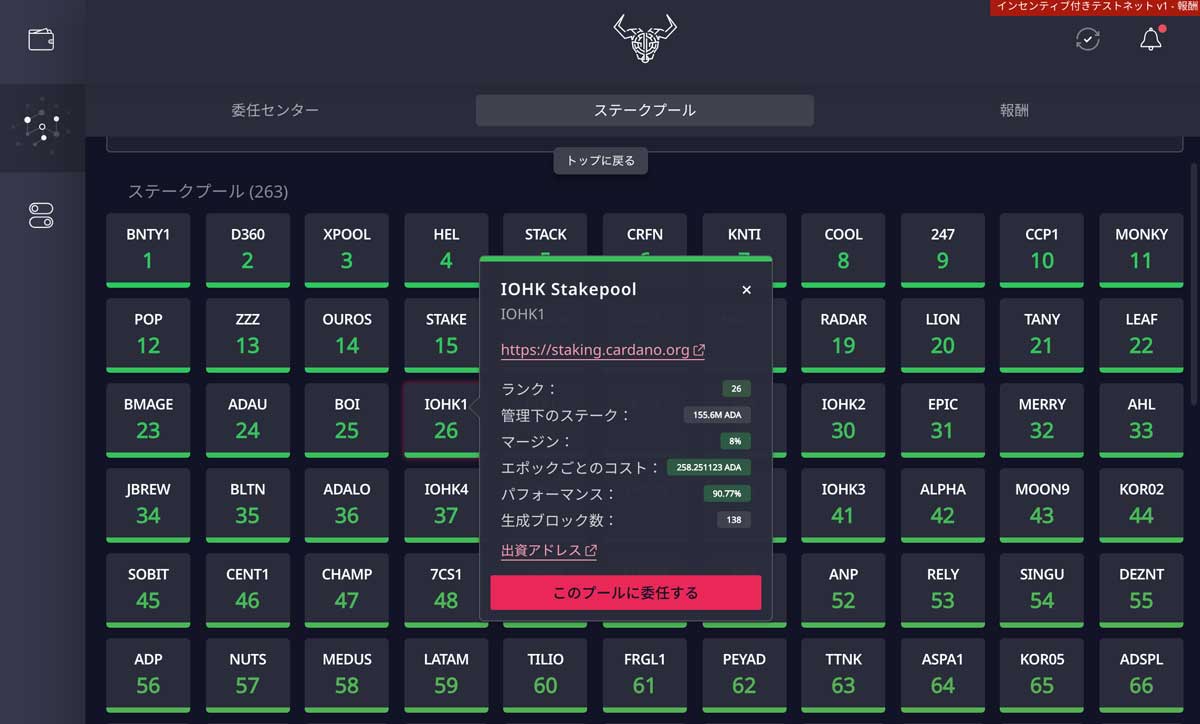Select the DEZNT stake pool tile
The height and width of the screenshot is (724, 1200).
[x=1141, y=590]
